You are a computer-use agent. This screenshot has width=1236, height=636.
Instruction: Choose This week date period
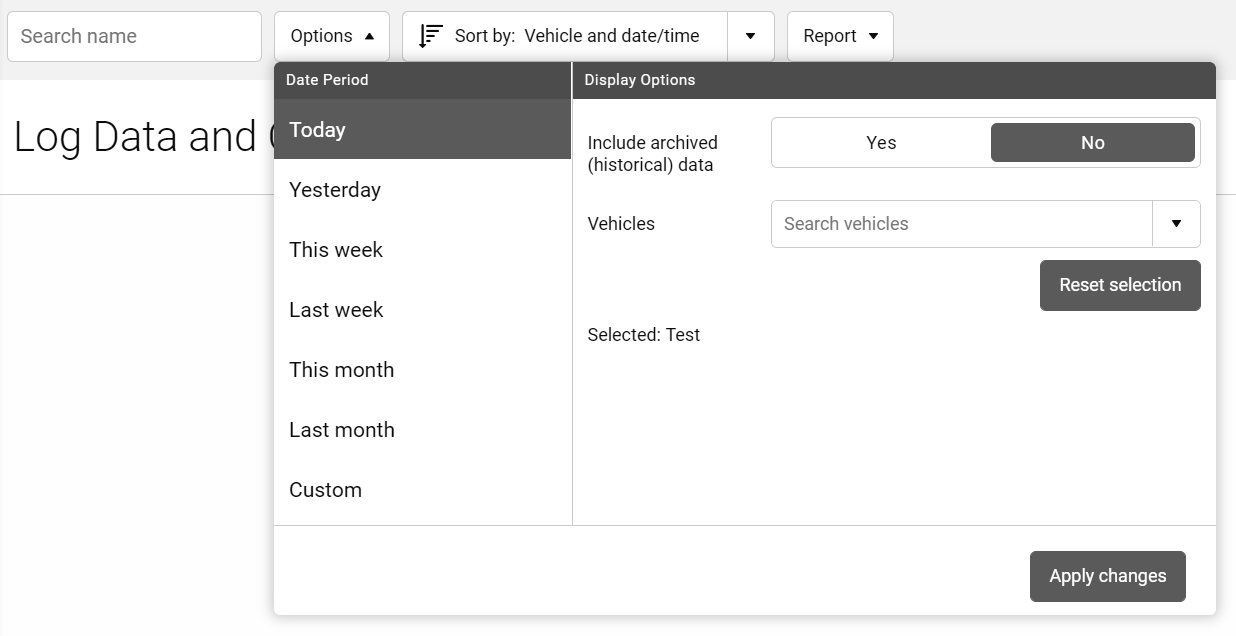click(x=422, y=250)
